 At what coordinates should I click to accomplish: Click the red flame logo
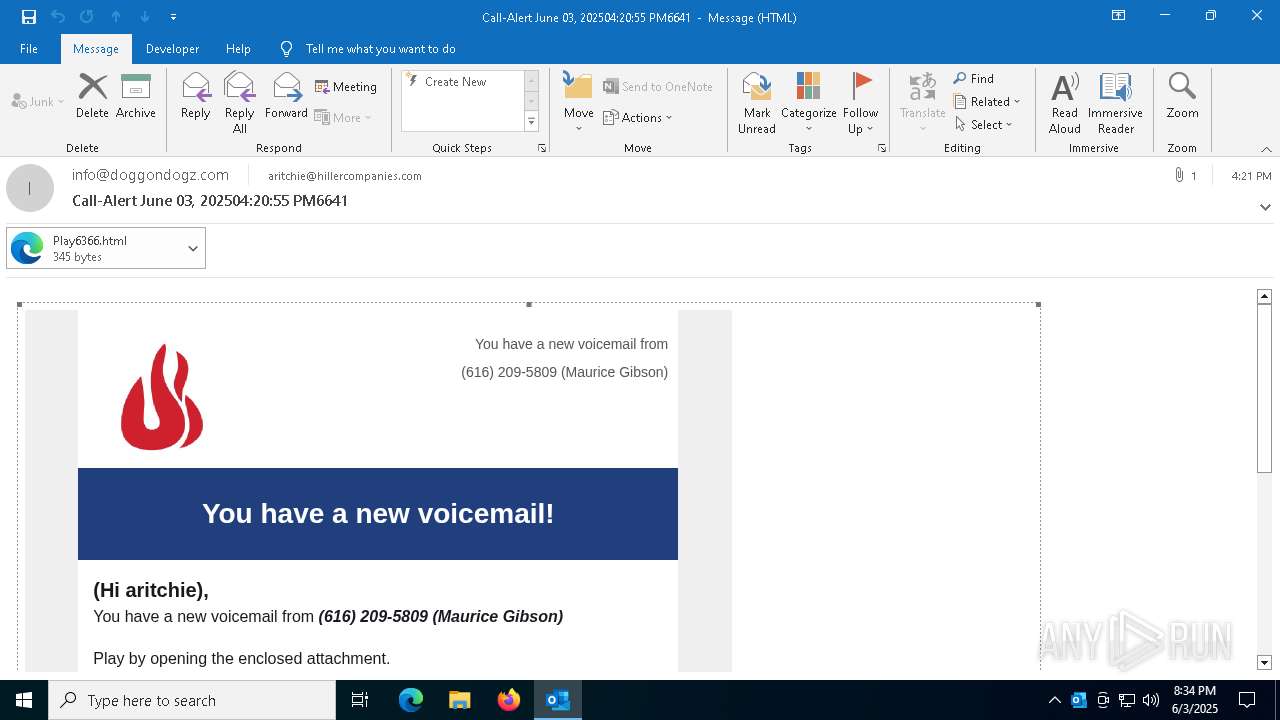tap(162, 397)
